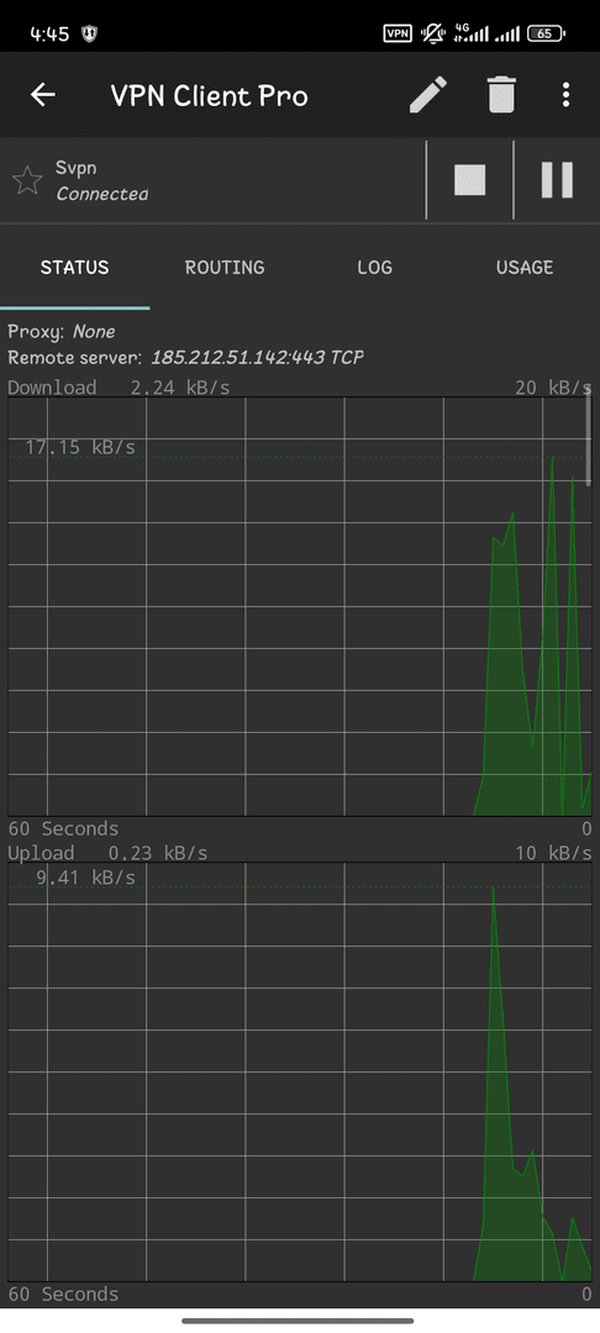This screenshot has width=600, height=1333.
Task: Tap the 10 kB/s upload scale label
Action: pyautogui.click(x=554, y=853)
